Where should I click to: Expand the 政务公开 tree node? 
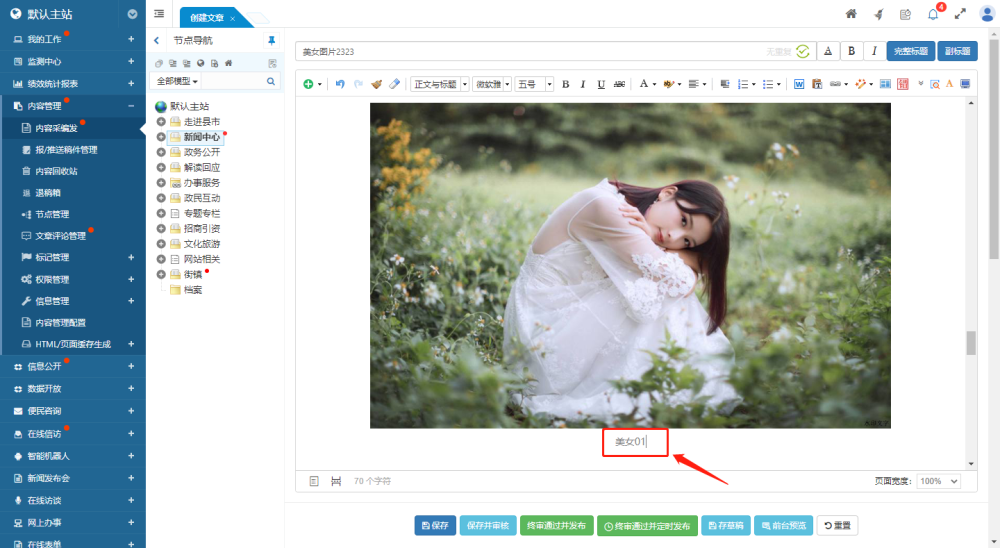(161, 152)
